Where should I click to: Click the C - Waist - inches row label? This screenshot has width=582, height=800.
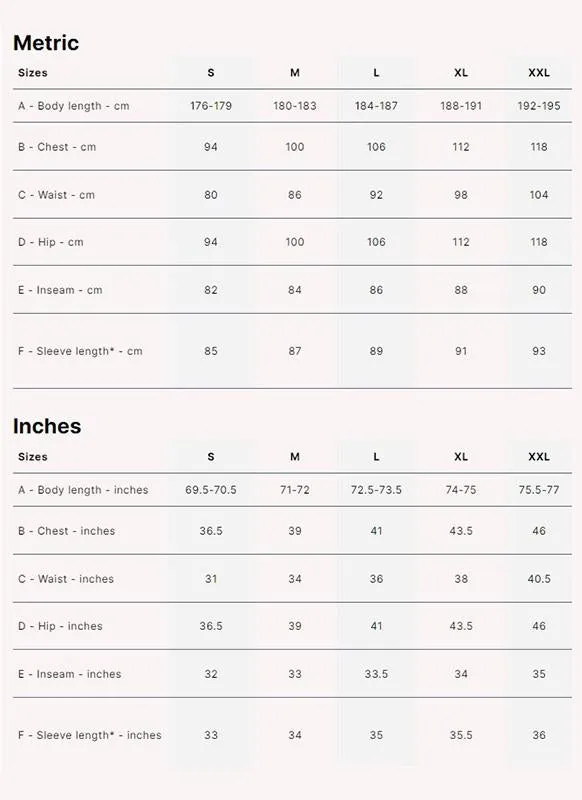66,579
